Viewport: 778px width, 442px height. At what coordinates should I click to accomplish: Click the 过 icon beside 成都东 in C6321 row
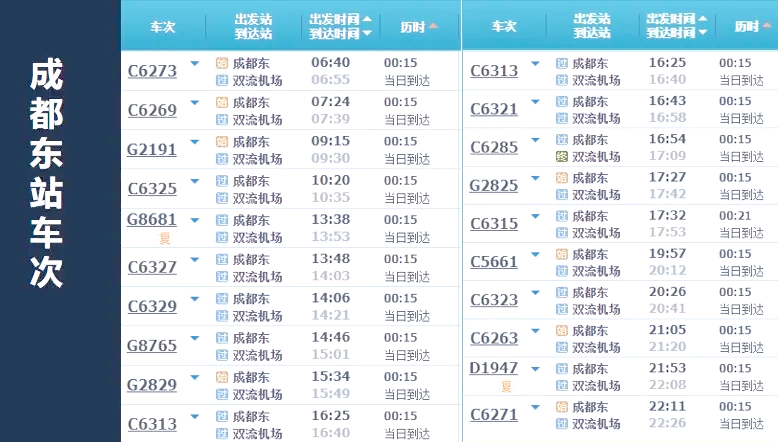(x=562, y=102)
